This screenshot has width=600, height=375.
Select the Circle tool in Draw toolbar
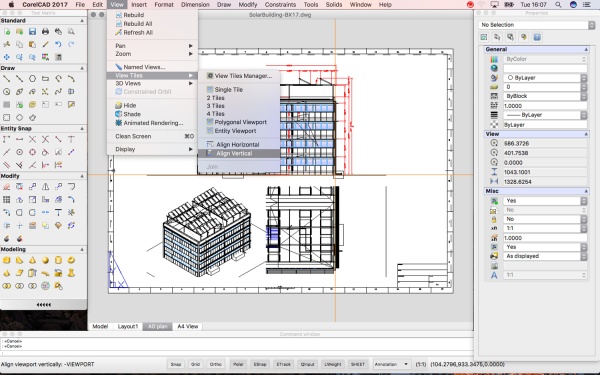tap(33, 79)
